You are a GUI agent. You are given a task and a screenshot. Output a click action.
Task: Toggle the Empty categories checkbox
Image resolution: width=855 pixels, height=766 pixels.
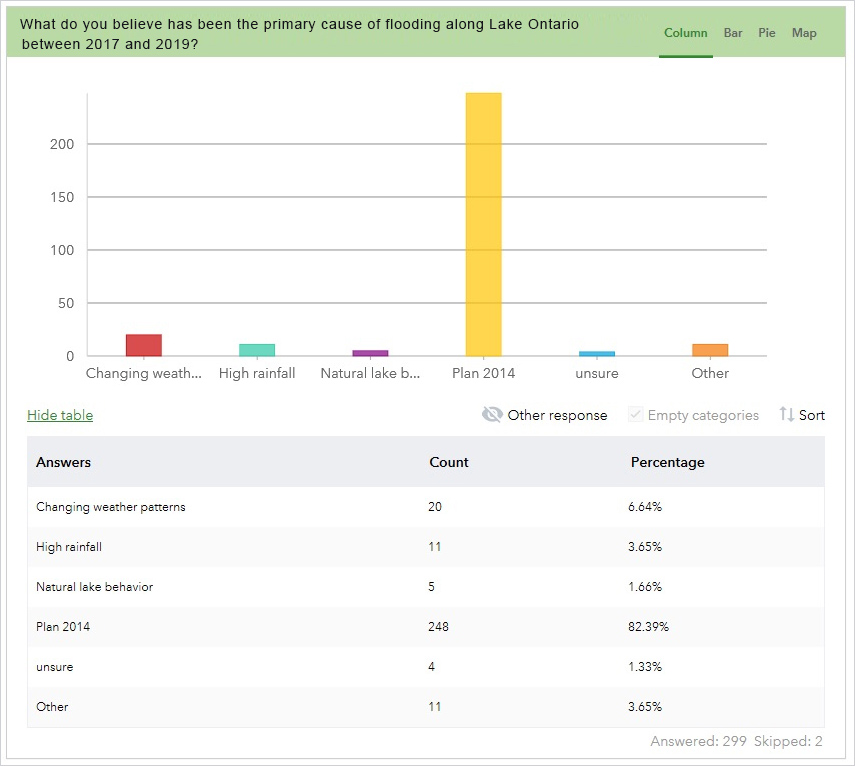[635, 415]
